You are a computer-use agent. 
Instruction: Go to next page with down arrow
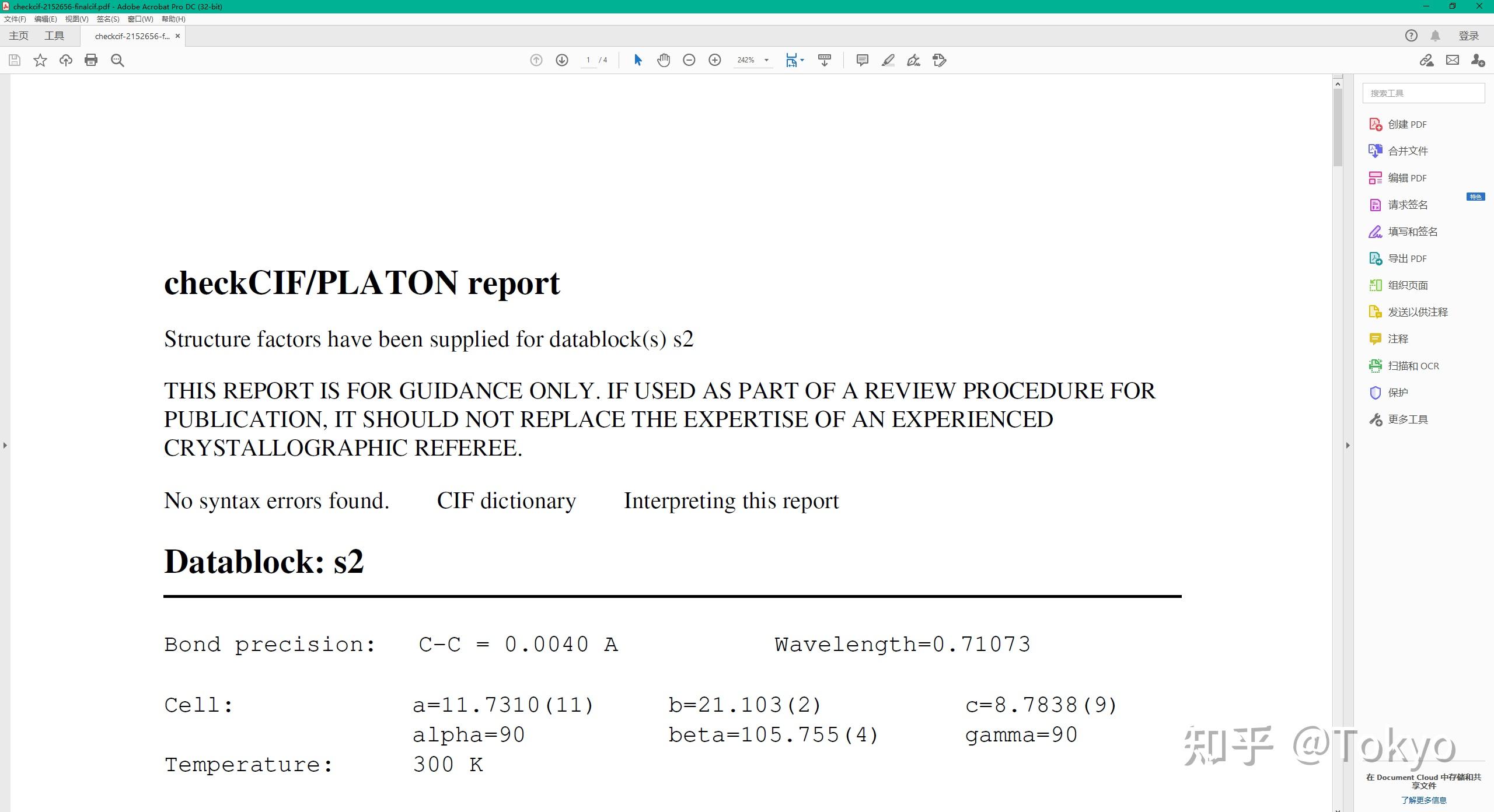(x=562, y=60)
